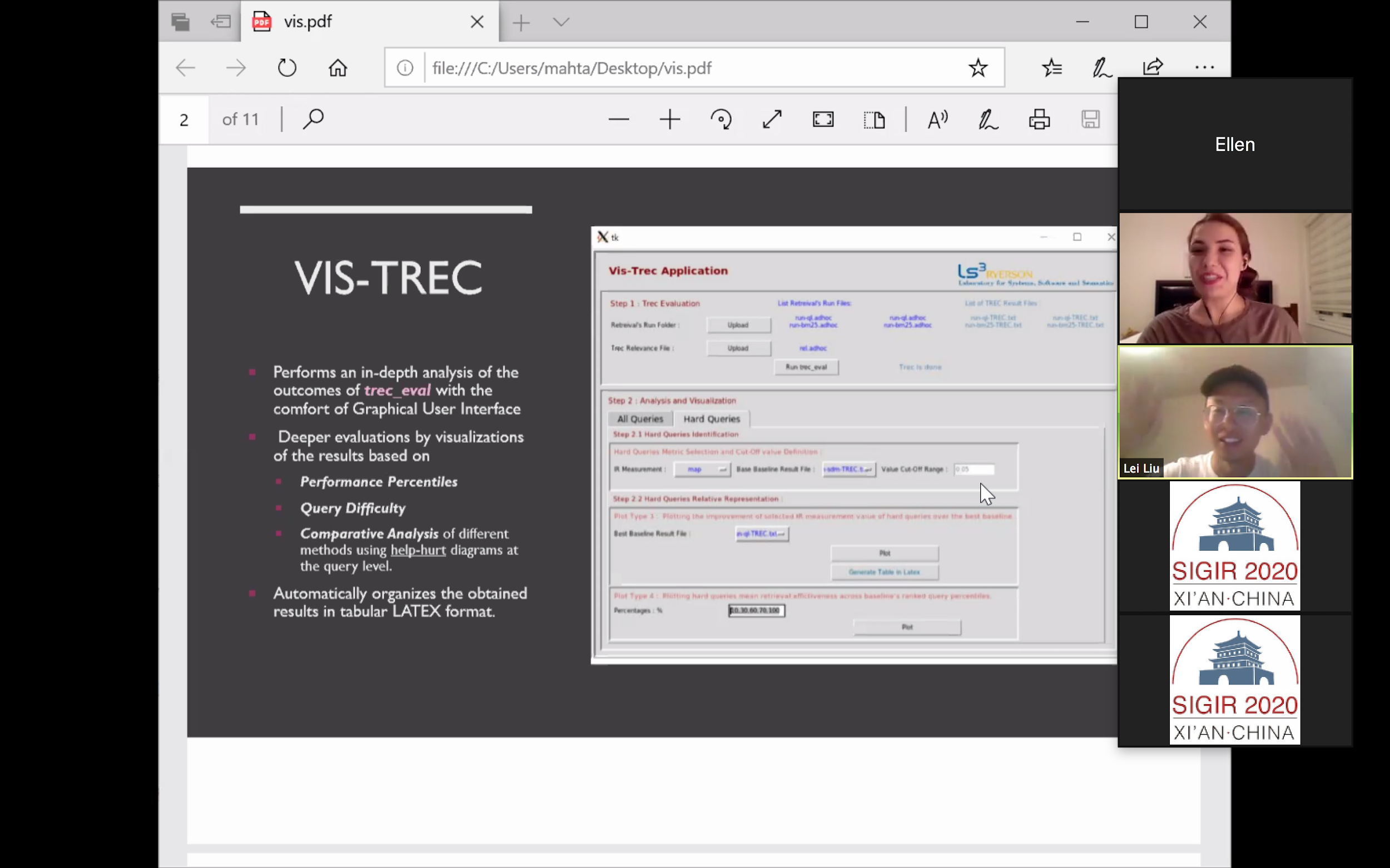Add page to favorites with star icon
Image resolution: width=1390 pixels, height=868 pixels.
click(977, 68)
